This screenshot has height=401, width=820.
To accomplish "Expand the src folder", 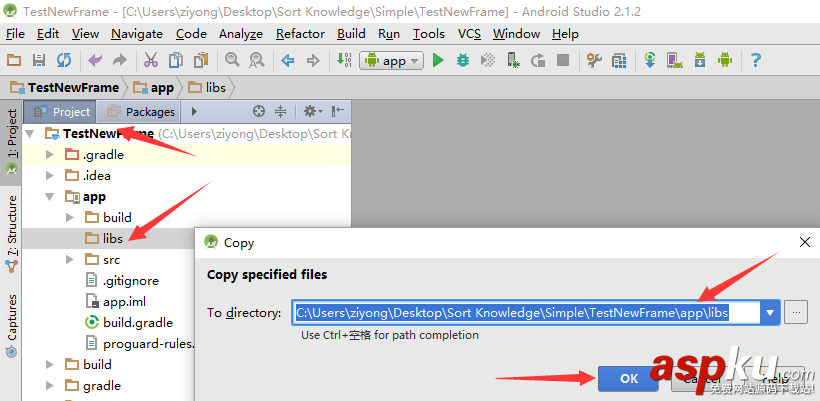I will (70, 260).
